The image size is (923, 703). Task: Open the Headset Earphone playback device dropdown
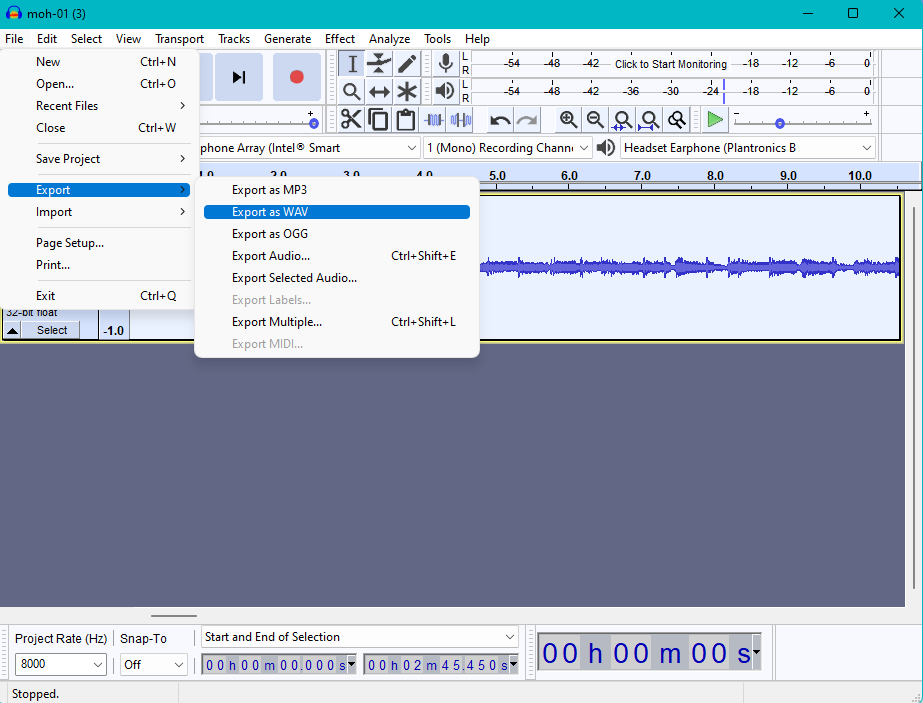point(748,148)
